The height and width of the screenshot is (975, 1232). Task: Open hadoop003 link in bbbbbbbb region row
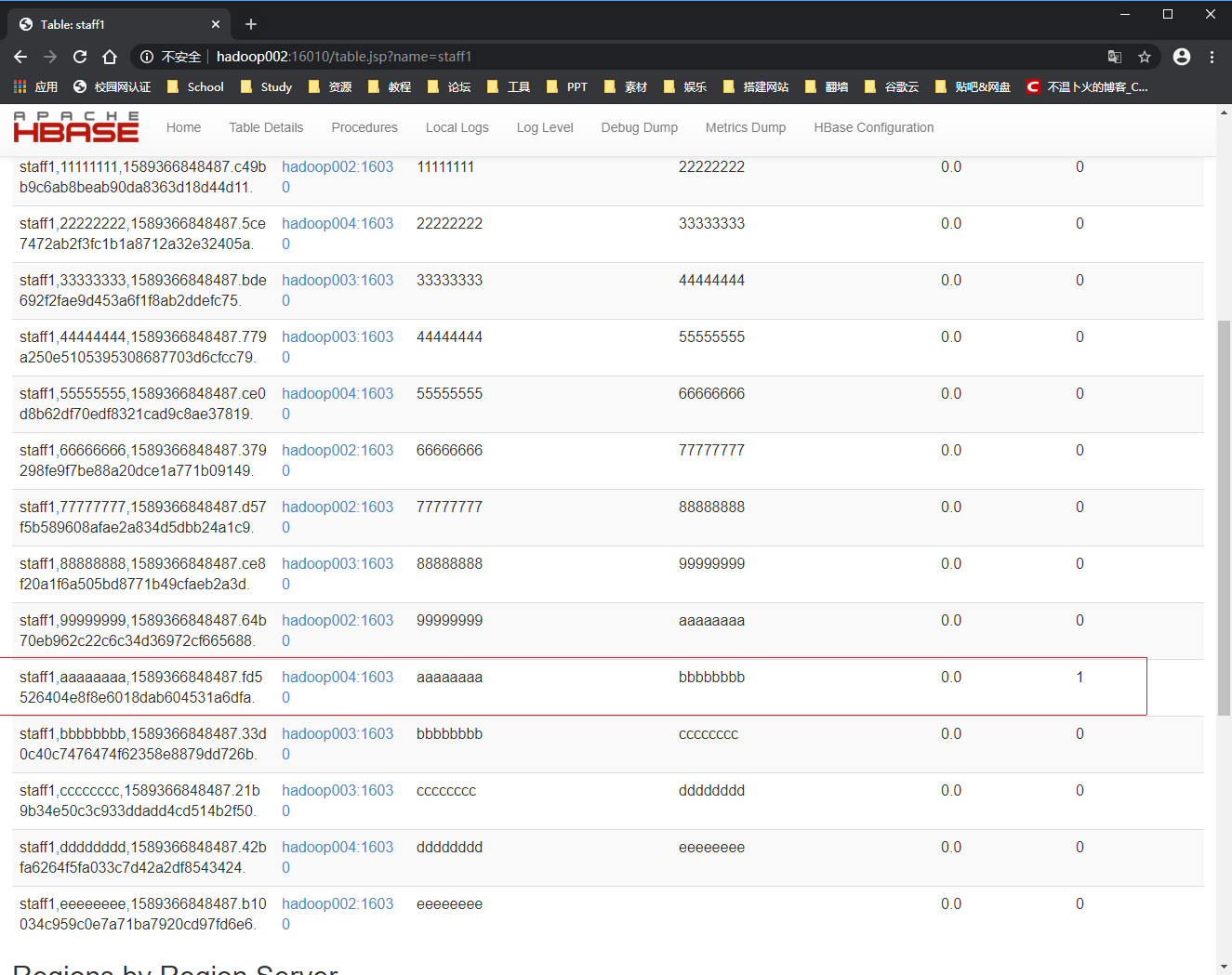pos(338,744)
